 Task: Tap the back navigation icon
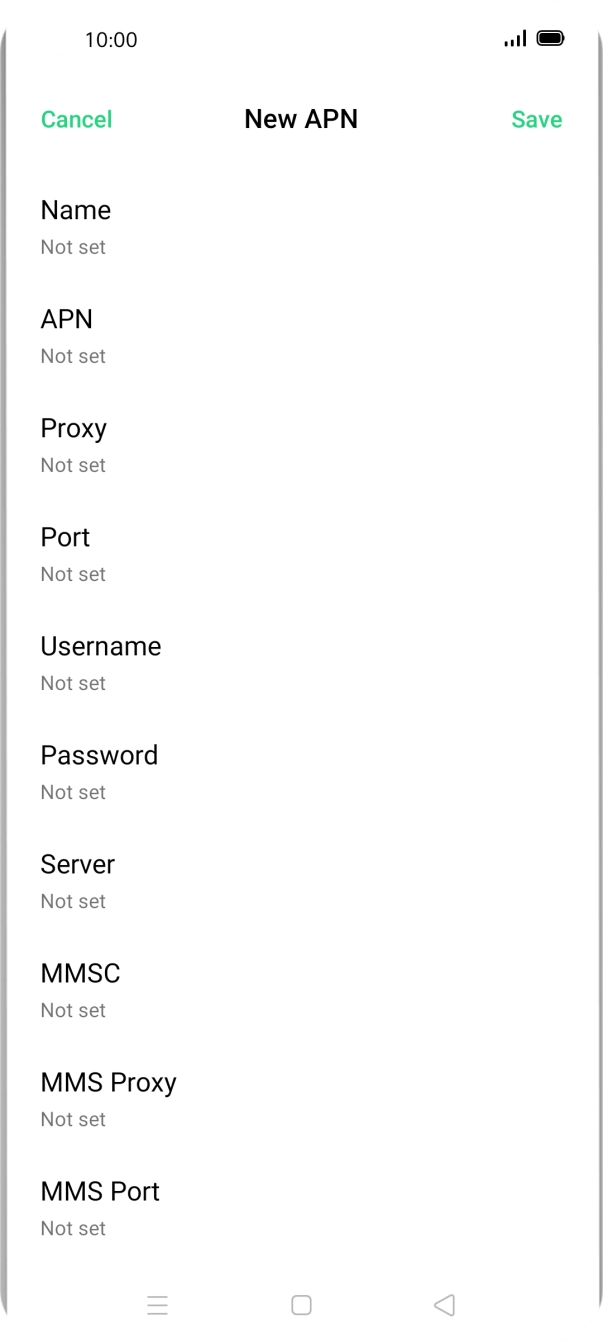click(443, 1304)
